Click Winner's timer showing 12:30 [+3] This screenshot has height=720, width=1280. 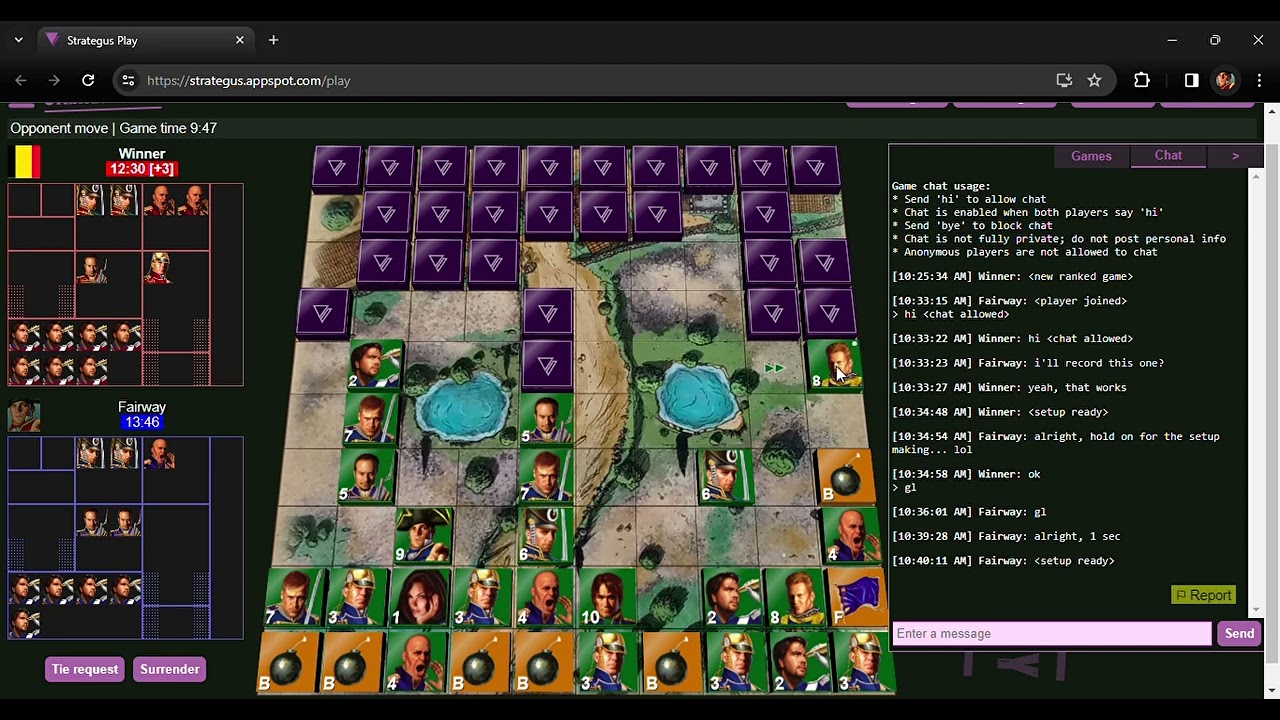pos(141,169)
